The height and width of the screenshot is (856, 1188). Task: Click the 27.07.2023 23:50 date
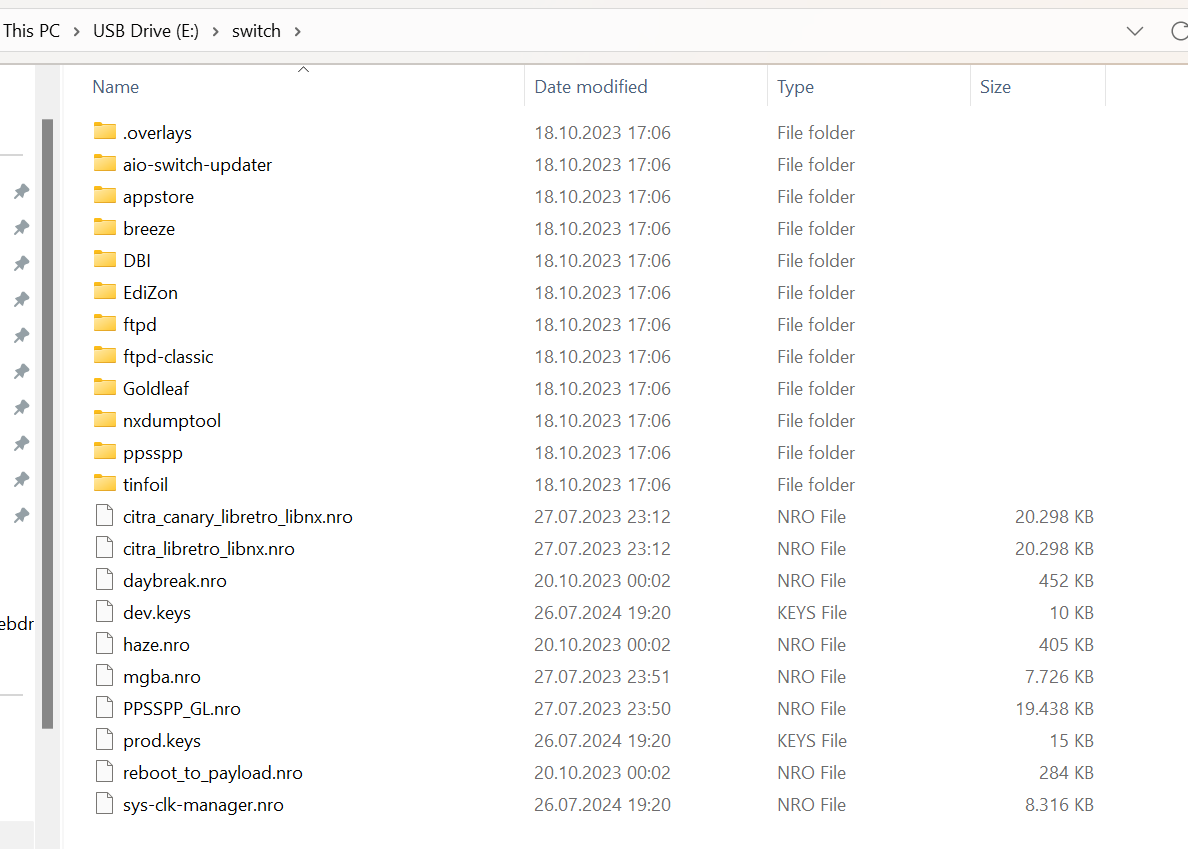(602, 708)
